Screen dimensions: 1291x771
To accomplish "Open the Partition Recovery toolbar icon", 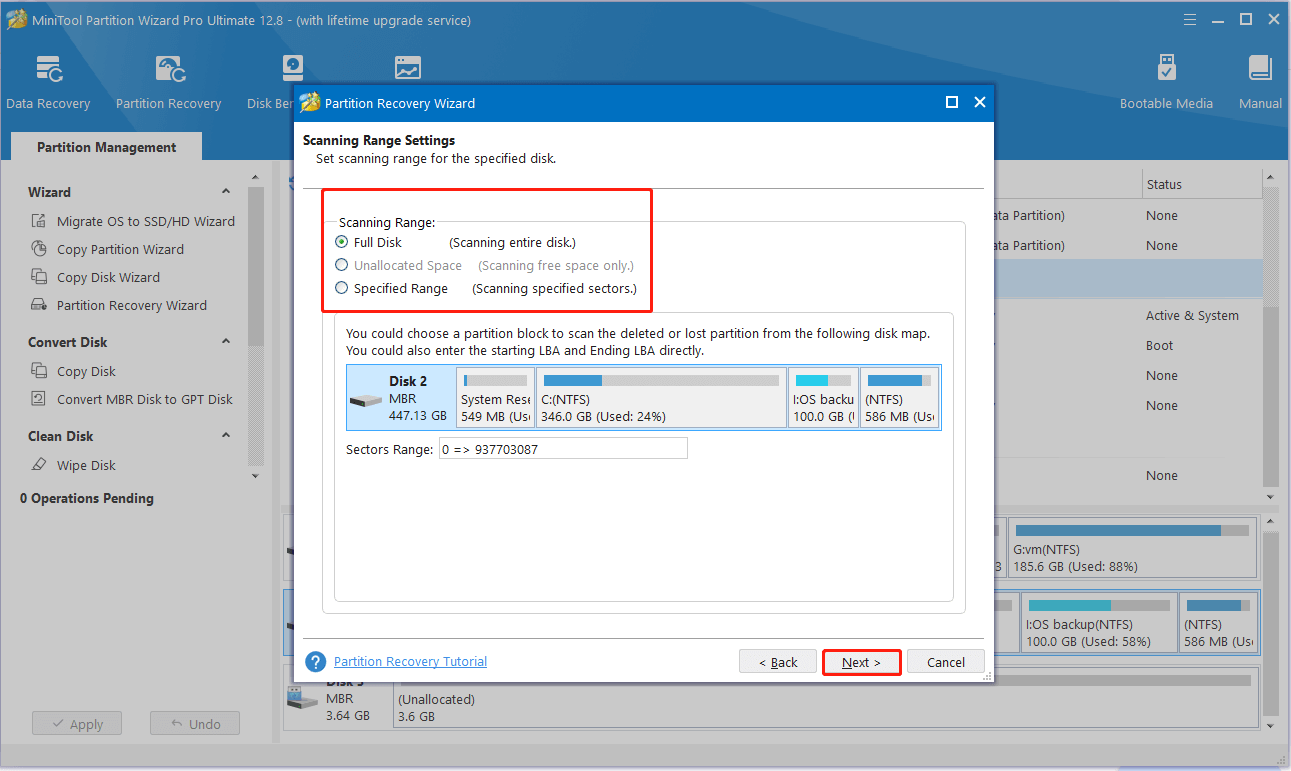I will pyautogui.click(x=169, y=69).
